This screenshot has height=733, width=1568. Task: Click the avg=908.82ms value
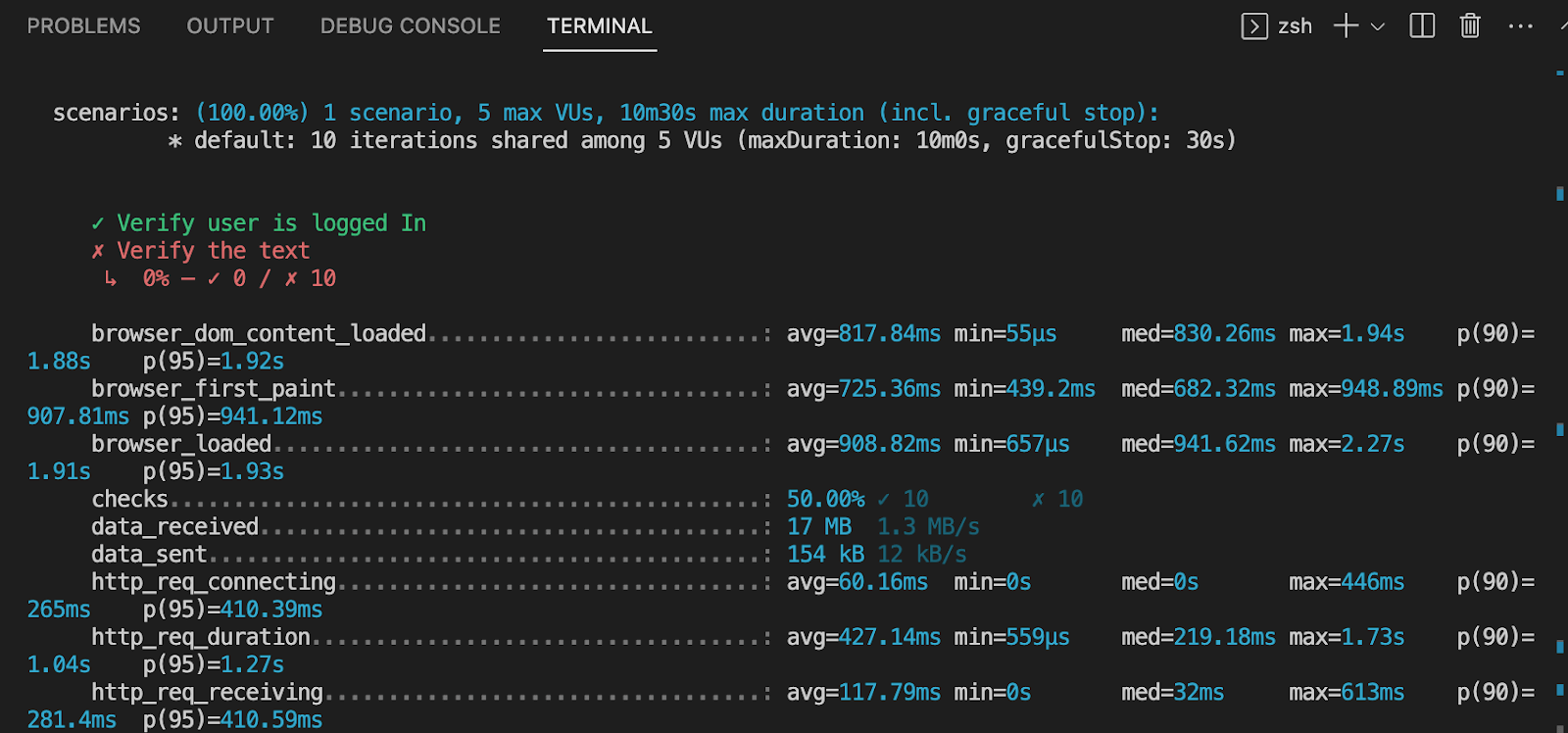point(863,444)
